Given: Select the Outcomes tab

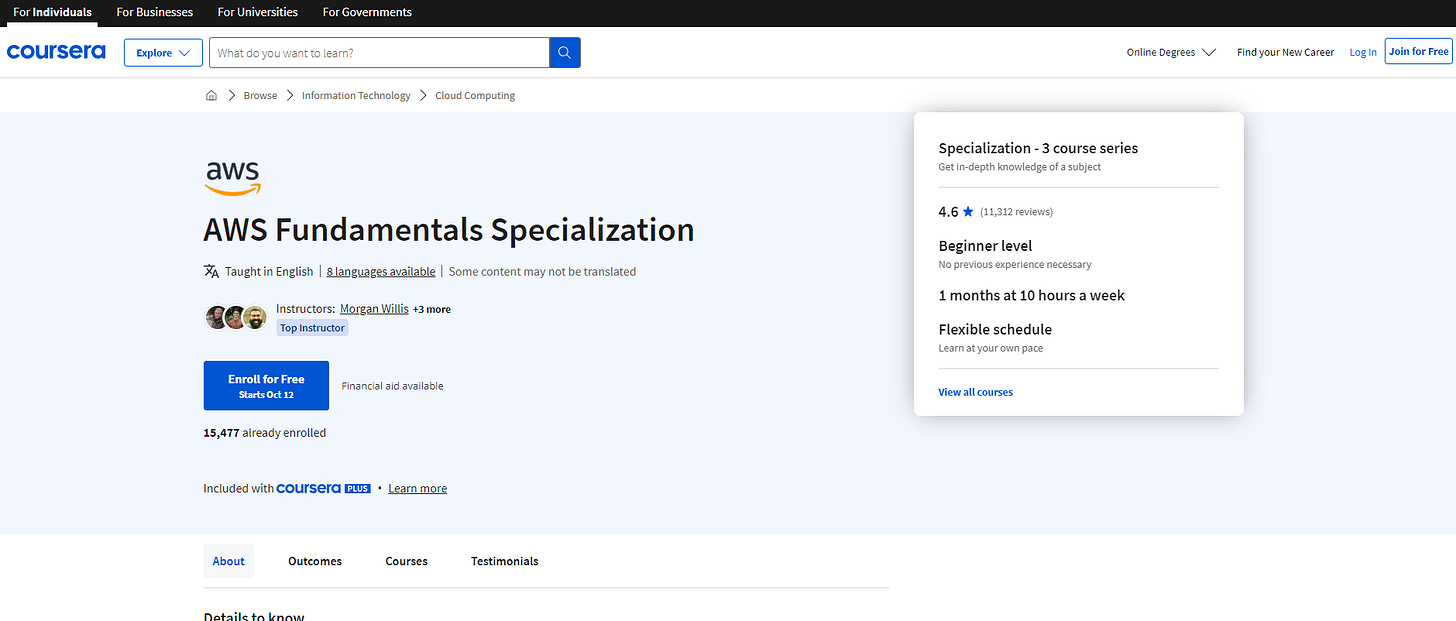Looking at the screenshot, I should coord(315,561).
